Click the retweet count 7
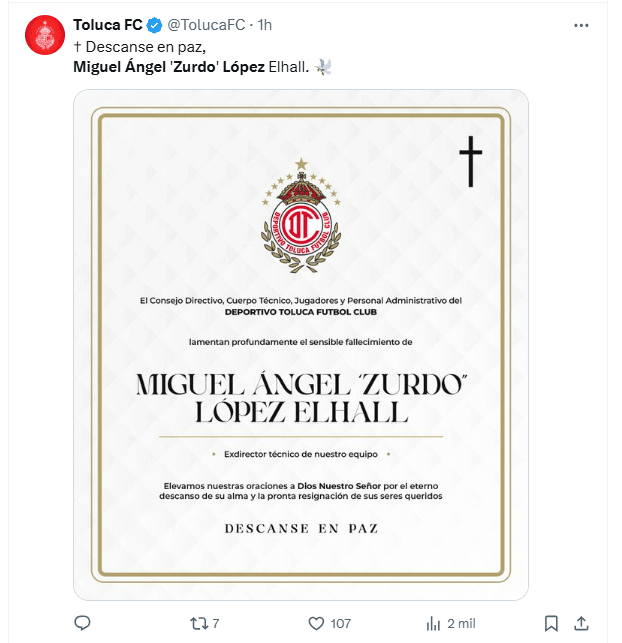The height and width of the screenshot is (643, 622). [216, 624]
